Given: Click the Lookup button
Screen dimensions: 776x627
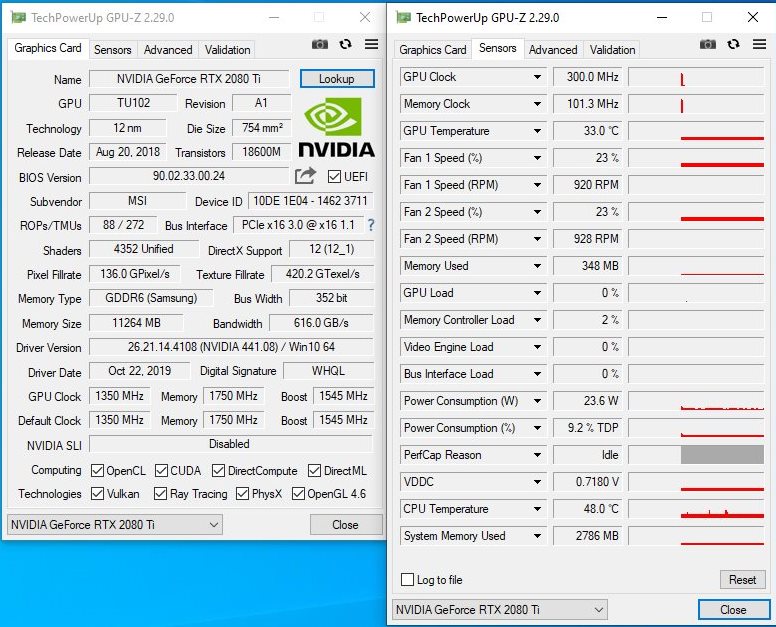Looking at the screenshot, I should click(337, 79).
